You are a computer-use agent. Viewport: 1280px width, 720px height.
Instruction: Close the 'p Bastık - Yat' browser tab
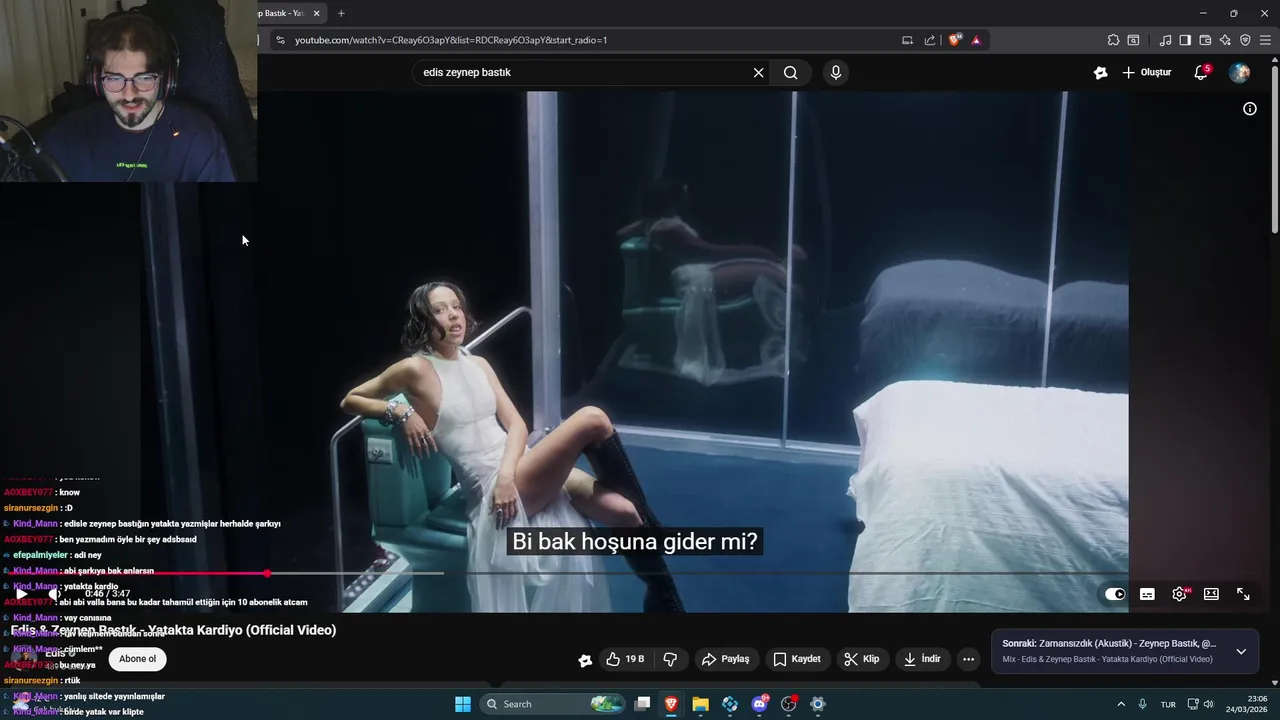coord(317,13)
